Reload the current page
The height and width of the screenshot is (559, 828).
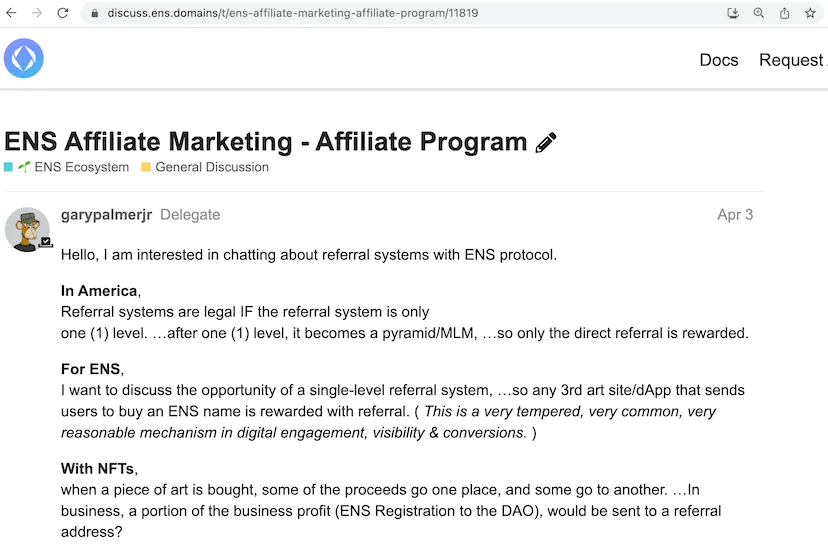pos(63,13)
